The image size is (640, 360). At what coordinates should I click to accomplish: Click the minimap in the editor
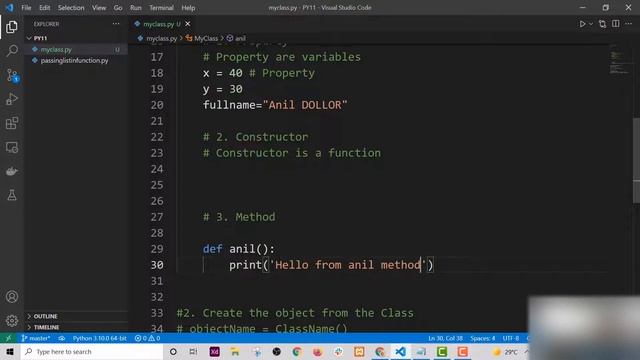click(619, 63)
